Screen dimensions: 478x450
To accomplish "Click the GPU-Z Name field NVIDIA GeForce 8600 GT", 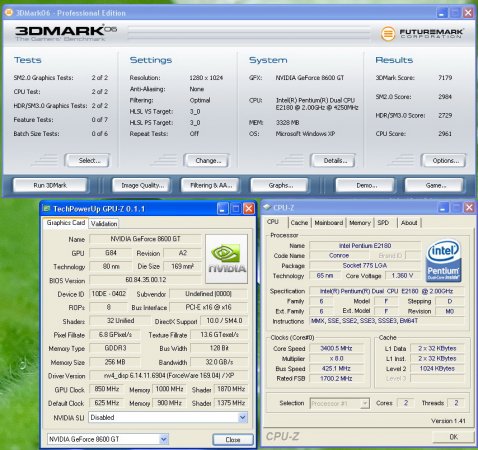I will [145, 239].
